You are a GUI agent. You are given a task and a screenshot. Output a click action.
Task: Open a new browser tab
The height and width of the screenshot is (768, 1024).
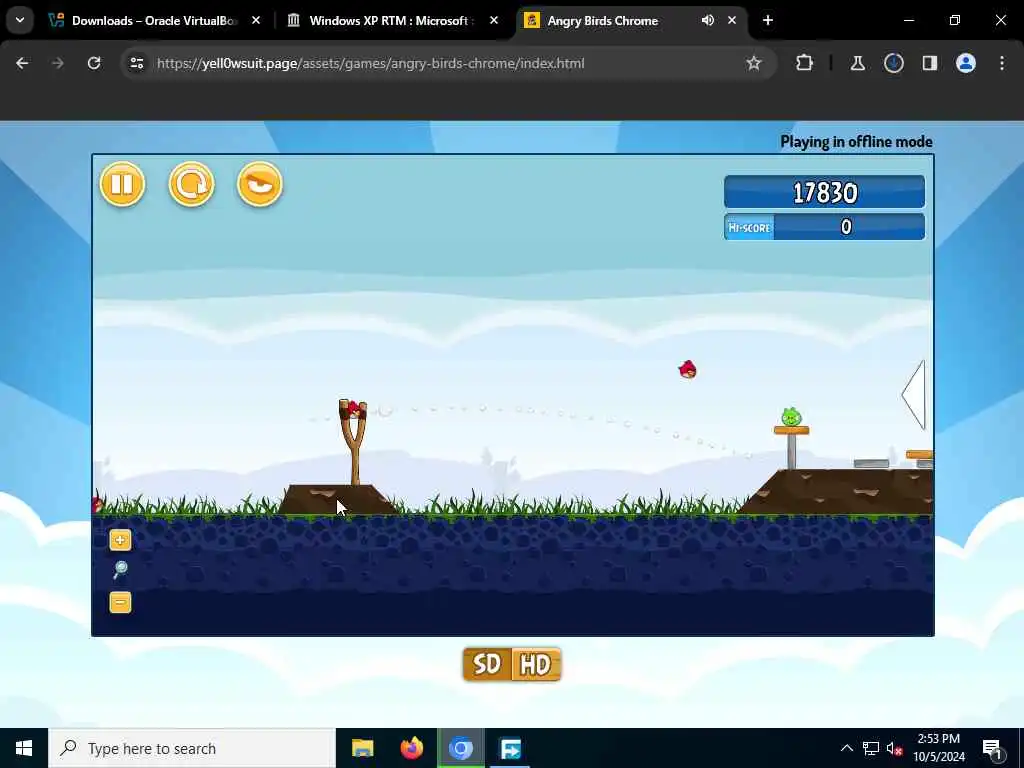(768, 21)
